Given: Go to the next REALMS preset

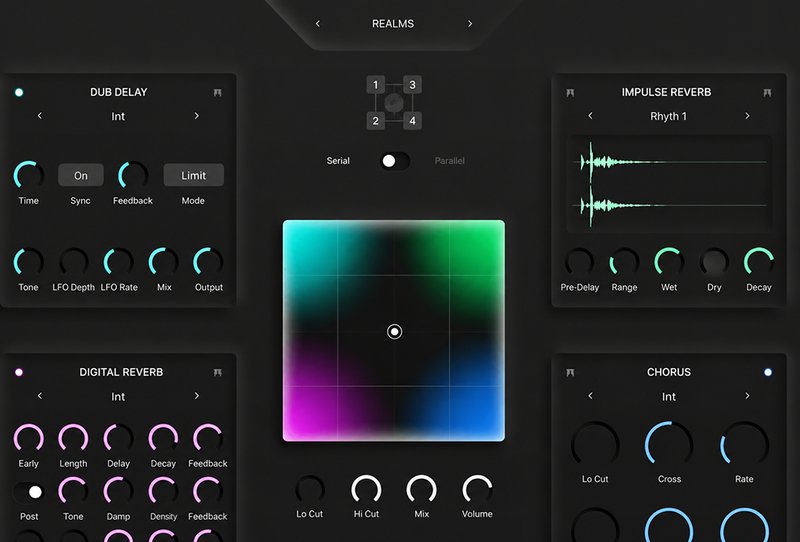Looking at the screenshot, I should [x=470, y=23].
